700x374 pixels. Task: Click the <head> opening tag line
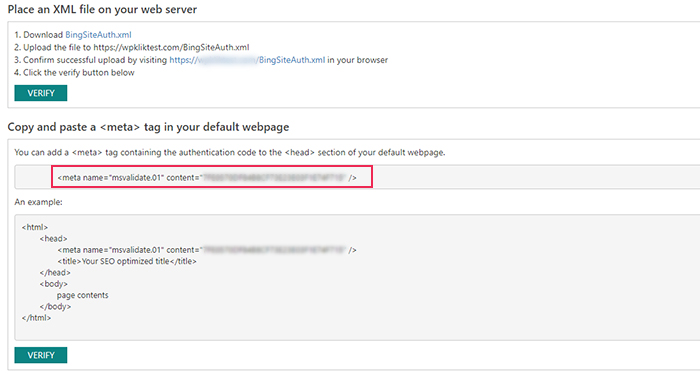click(x=53, y=238)
